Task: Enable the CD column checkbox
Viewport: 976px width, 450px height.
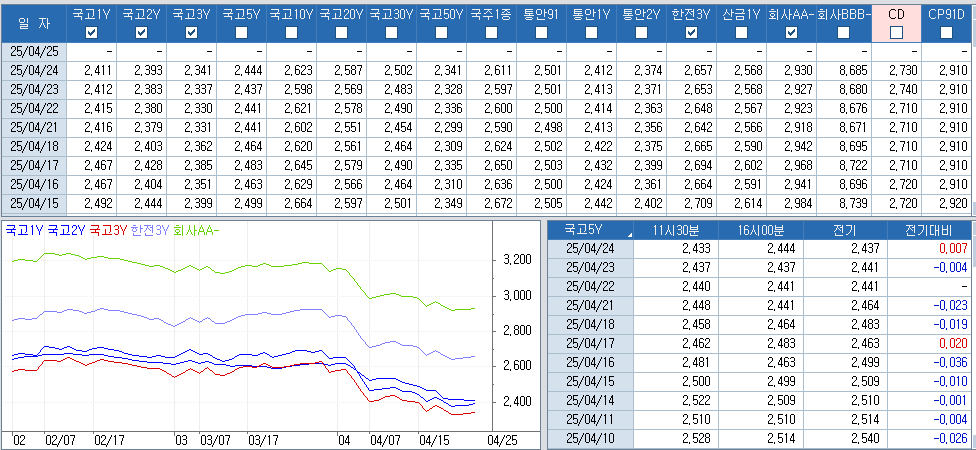Action: 896,33
